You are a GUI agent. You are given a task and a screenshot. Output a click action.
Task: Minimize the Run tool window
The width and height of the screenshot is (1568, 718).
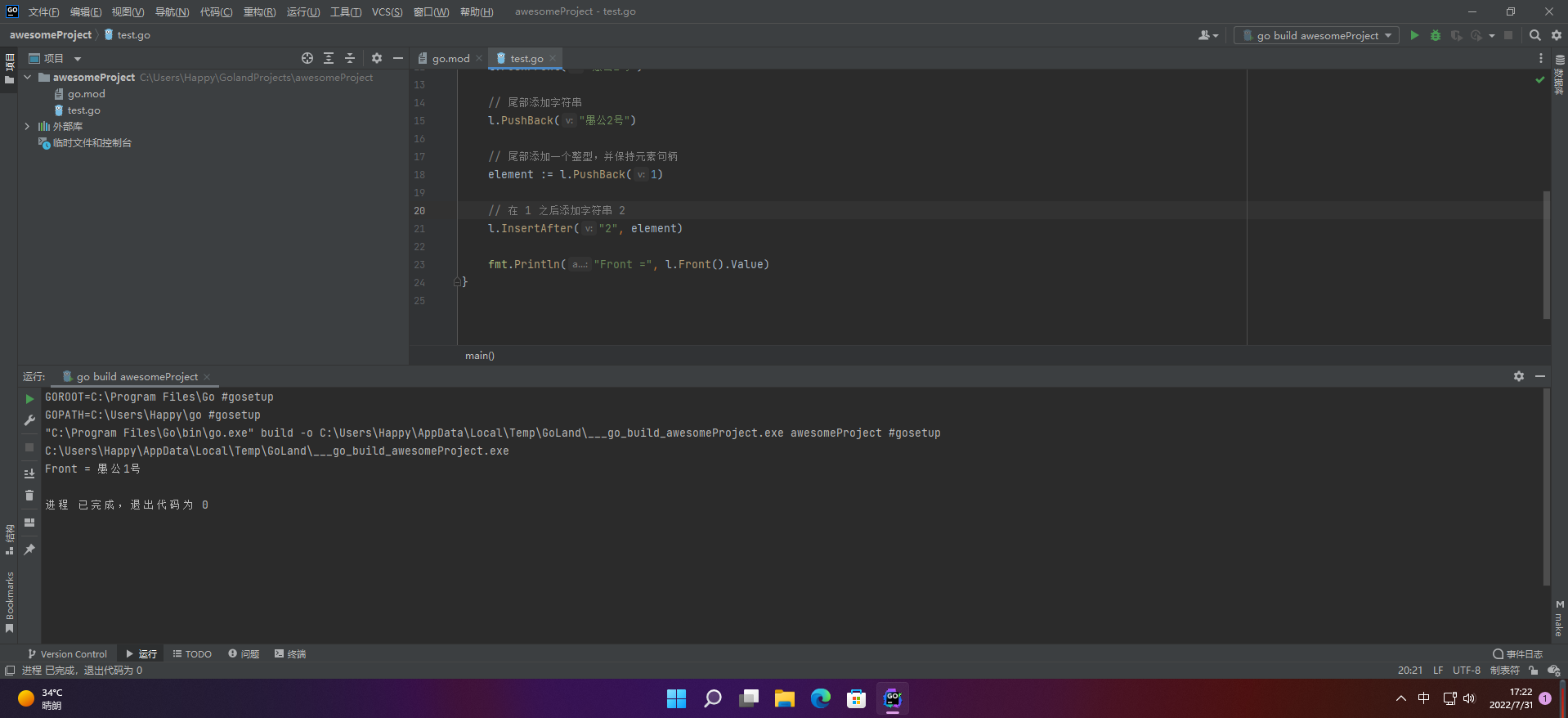1540,376
